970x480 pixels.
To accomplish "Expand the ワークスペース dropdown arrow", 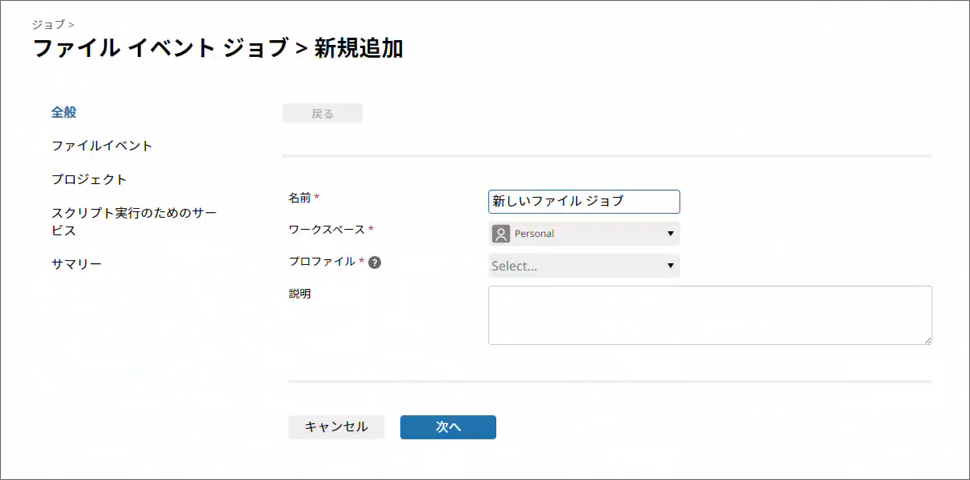I will [670, 234].
